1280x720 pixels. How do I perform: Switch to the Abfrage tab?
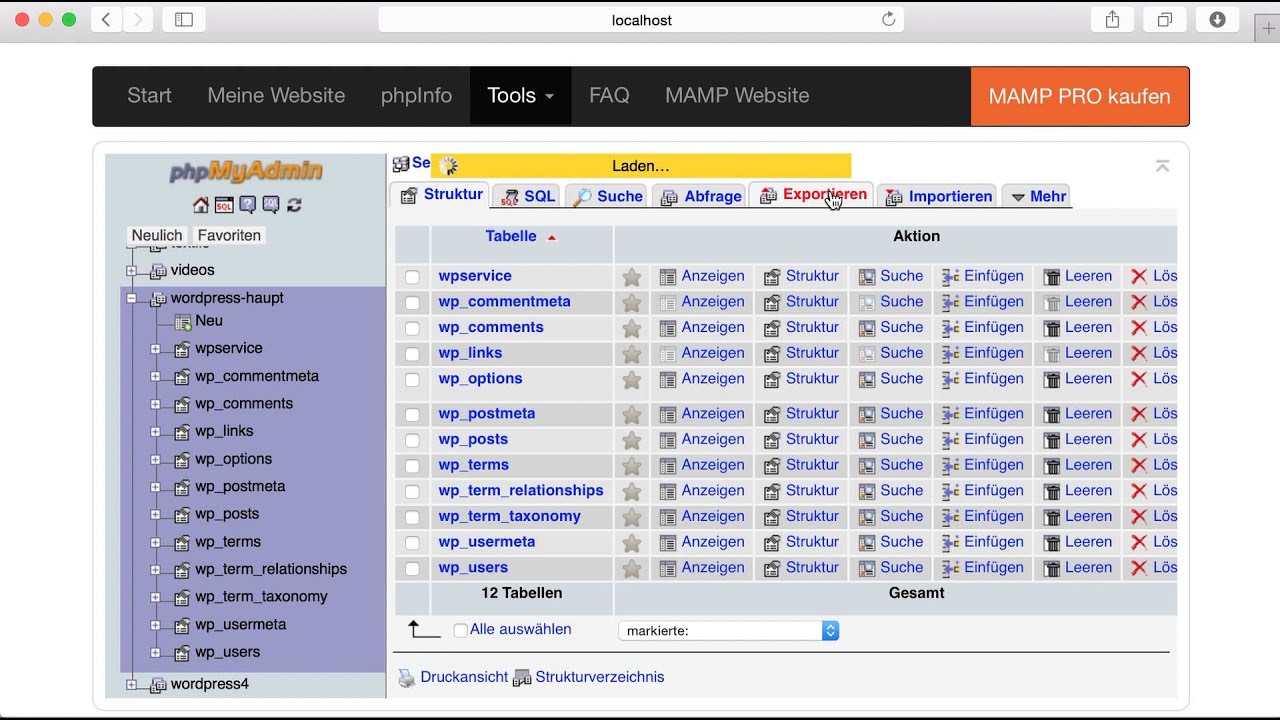tap(701, 196)
